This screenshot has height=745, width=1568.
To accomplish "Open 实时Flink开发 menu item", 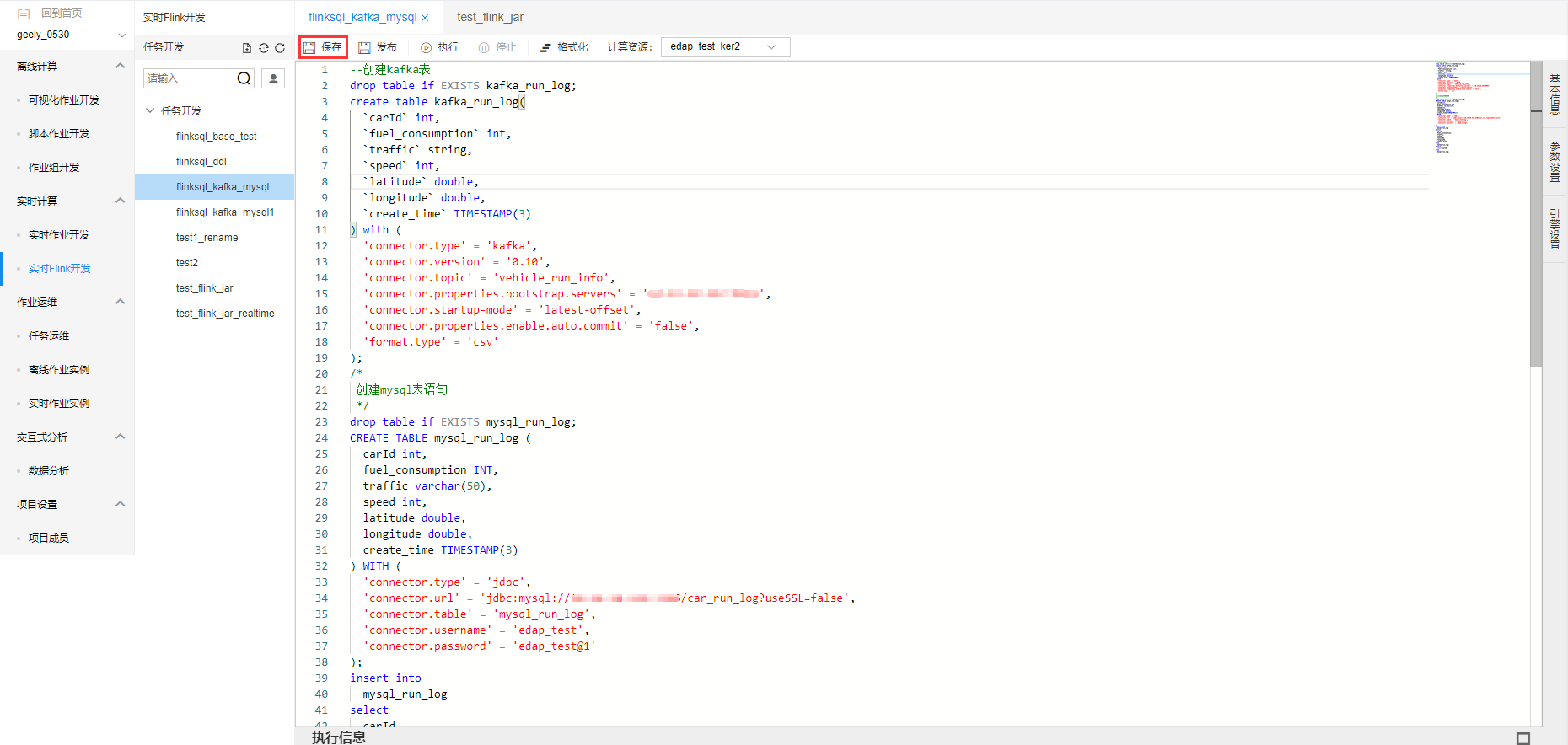I will click(x=59, y=269).
